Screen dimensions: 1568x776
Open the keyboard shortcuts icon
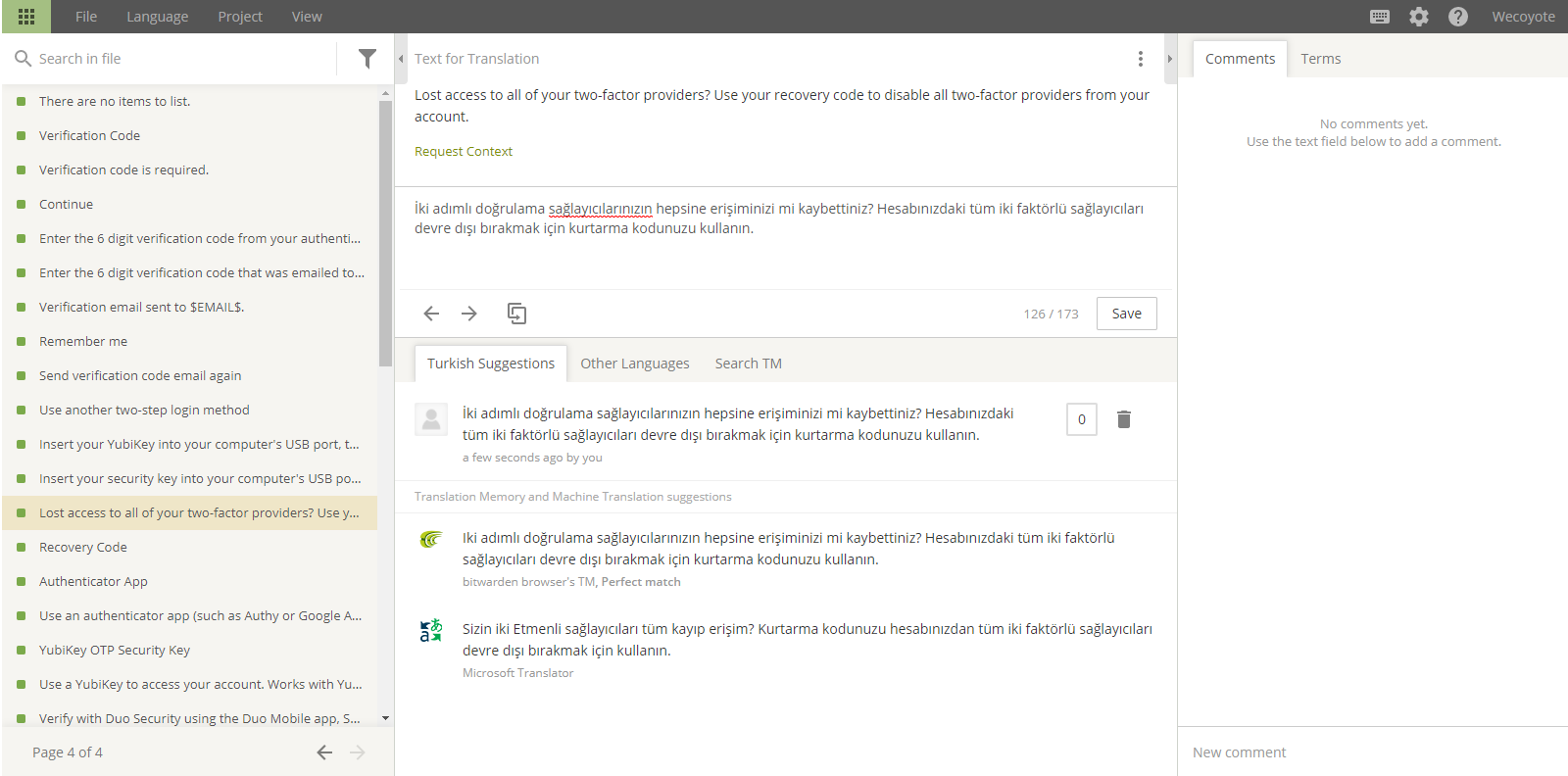(x=1380, y=17)
